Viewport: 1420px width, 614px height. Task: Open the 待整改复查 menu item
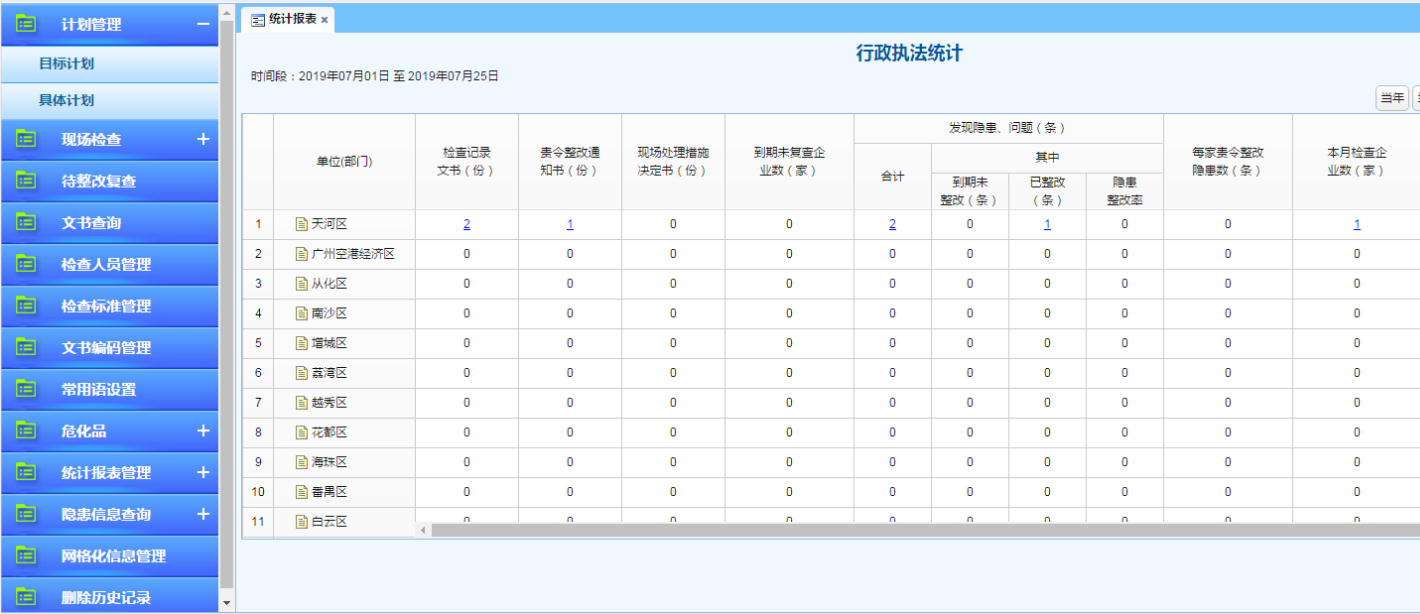[x=109, y=181]
